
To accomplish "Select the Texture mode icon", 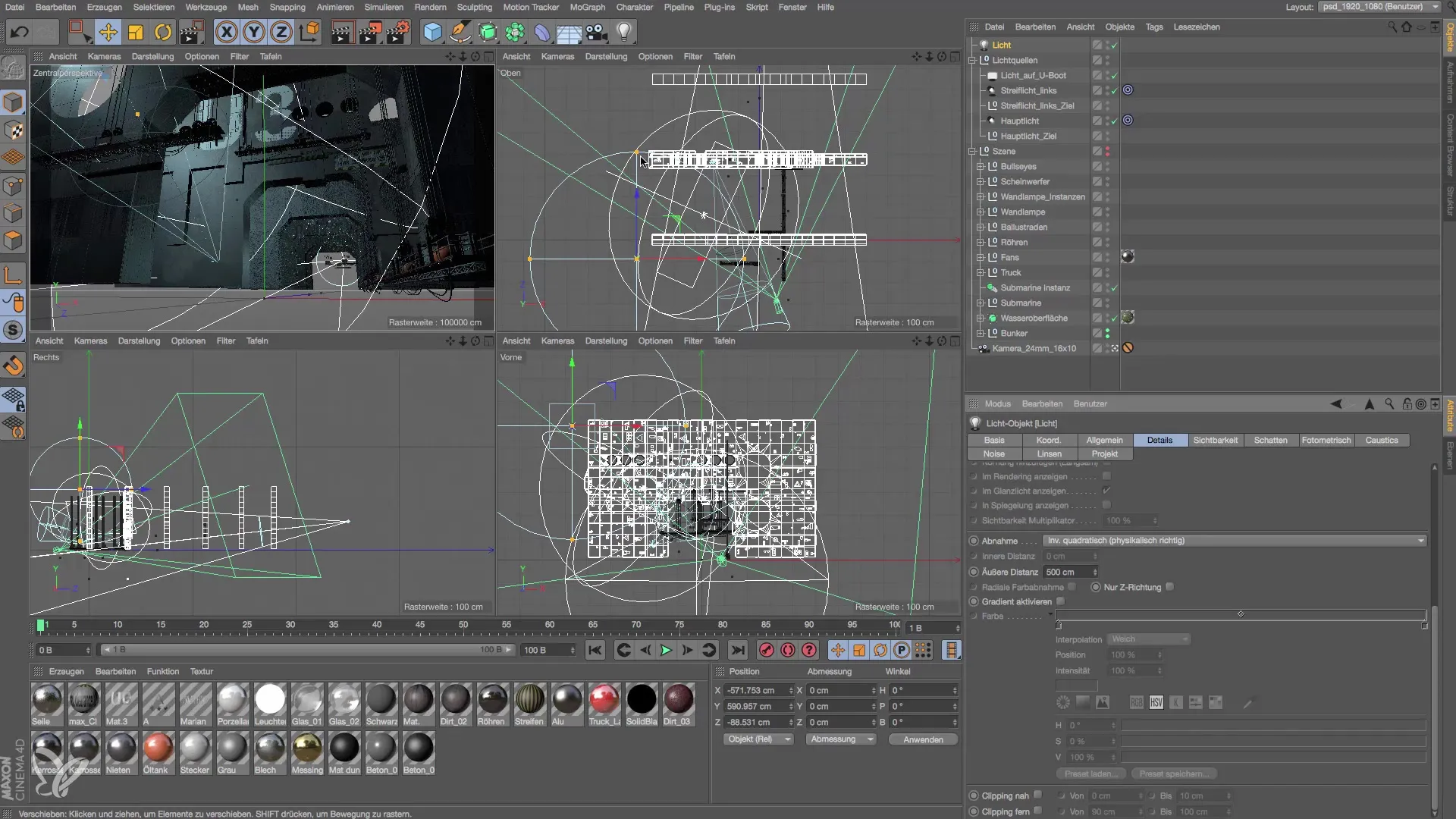I will [x=13, y=130].
